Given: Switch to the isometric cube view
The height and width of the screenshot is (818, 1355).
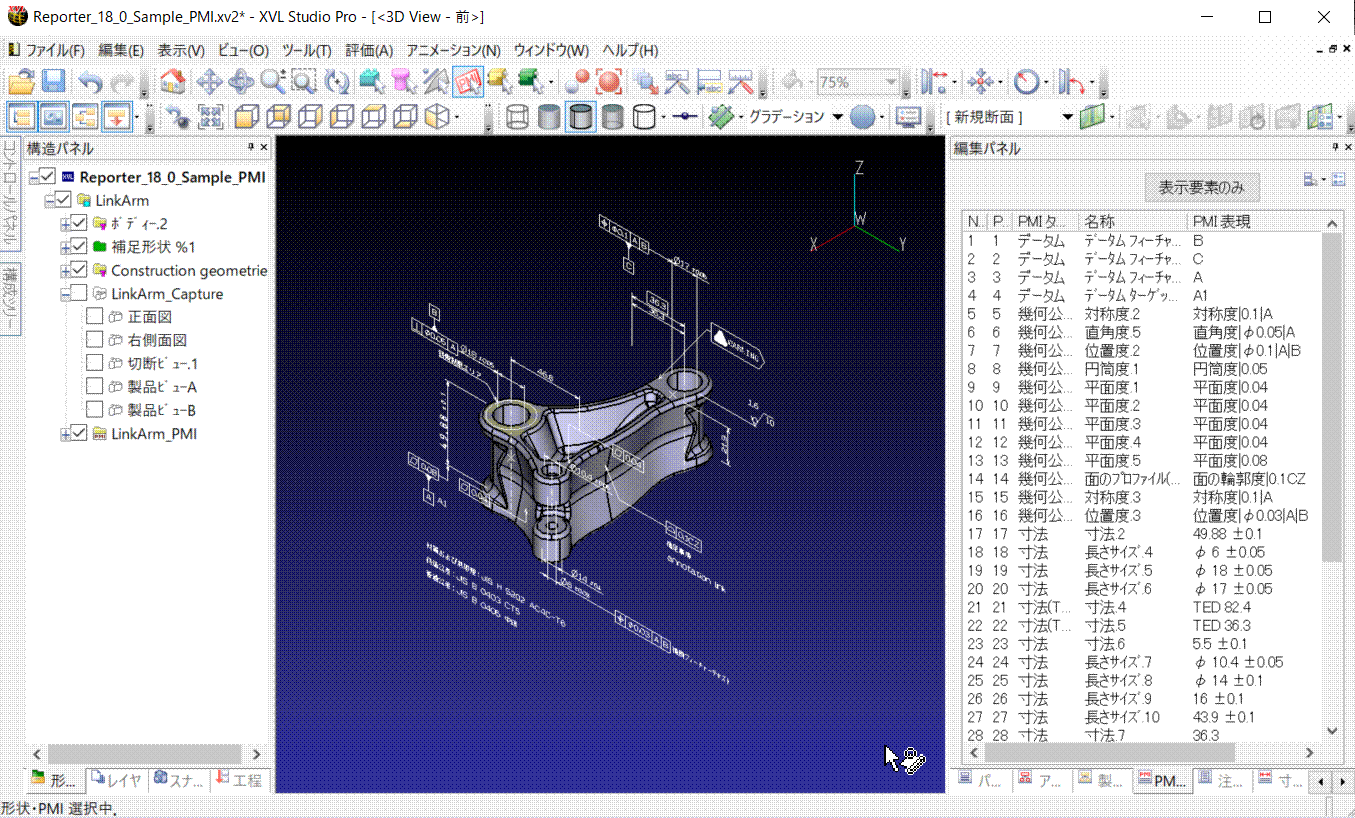Looking at the screenshot, I should click(436, 117).
